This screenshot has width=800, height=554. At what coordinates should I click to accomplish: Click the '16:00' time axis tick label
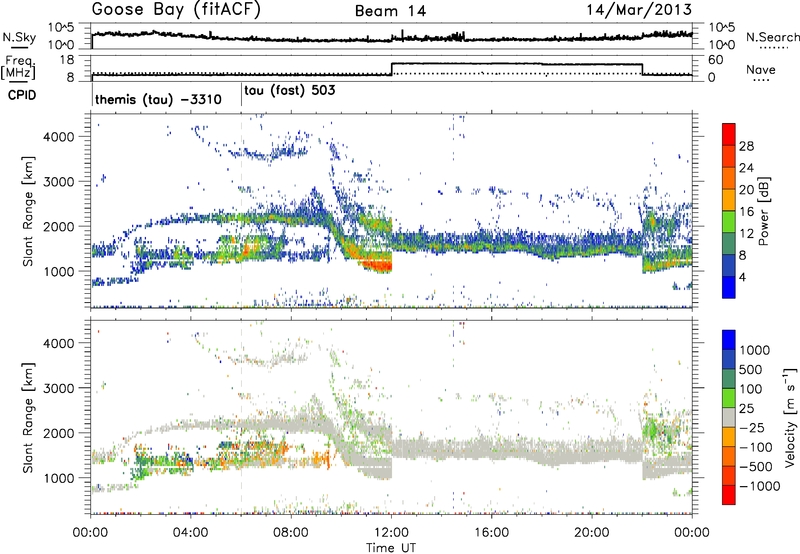491,533
